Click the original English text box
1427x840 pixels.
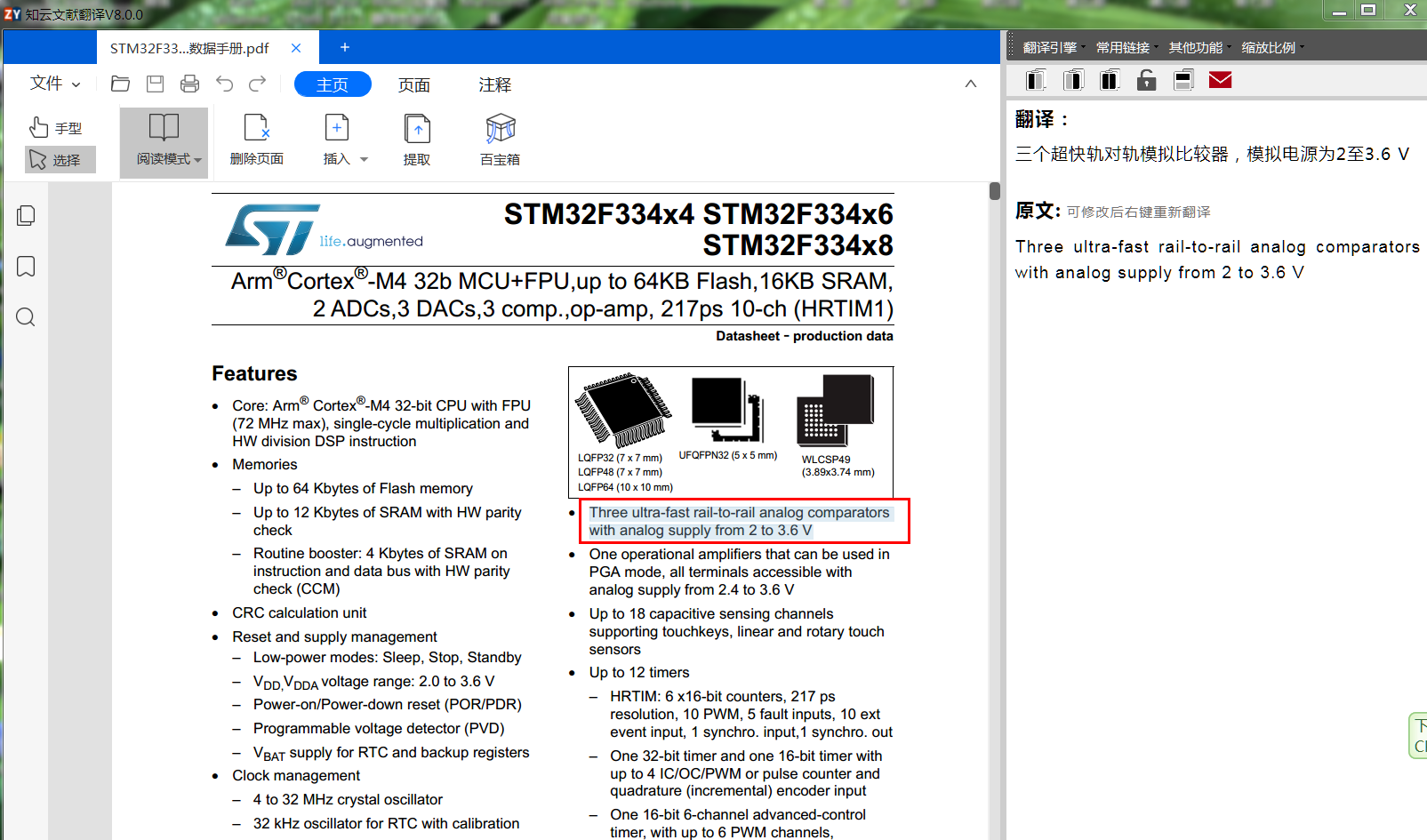[1217, 260]
